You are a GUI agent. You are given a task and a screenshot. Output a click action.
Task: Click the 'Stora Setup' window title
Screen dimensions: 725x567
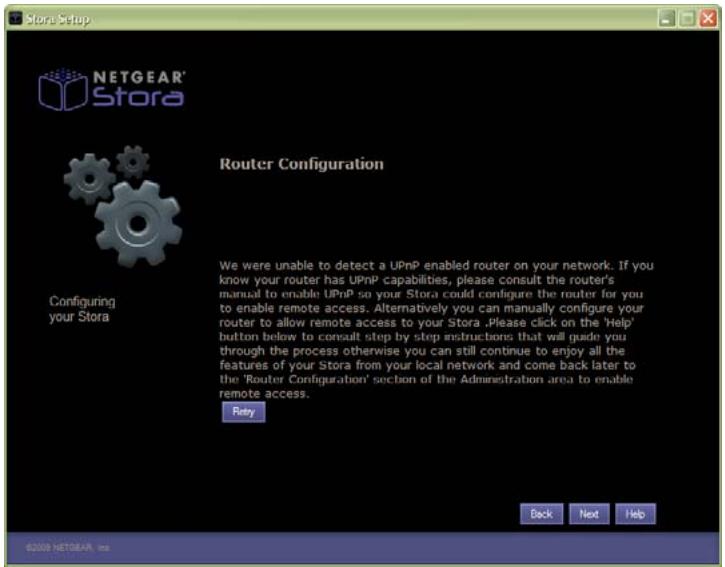[58, 19]
